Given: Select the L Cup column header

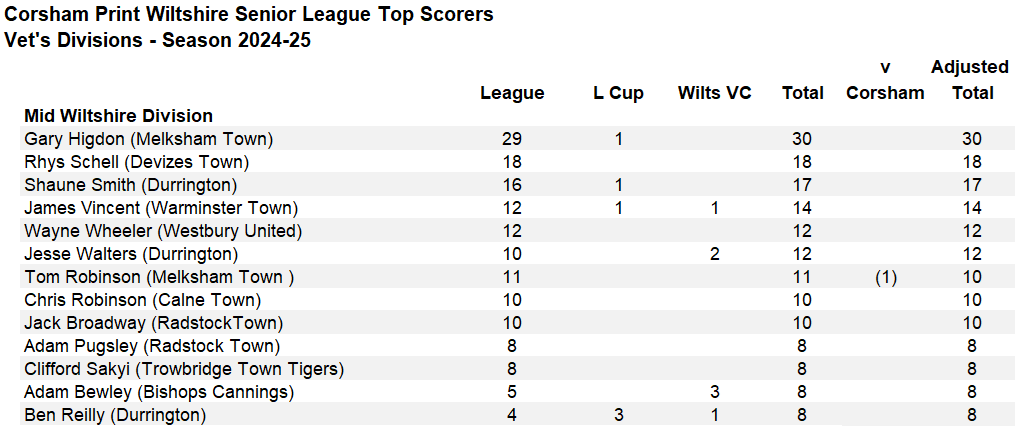Looking at the screenshot, I should click(618, 93).
